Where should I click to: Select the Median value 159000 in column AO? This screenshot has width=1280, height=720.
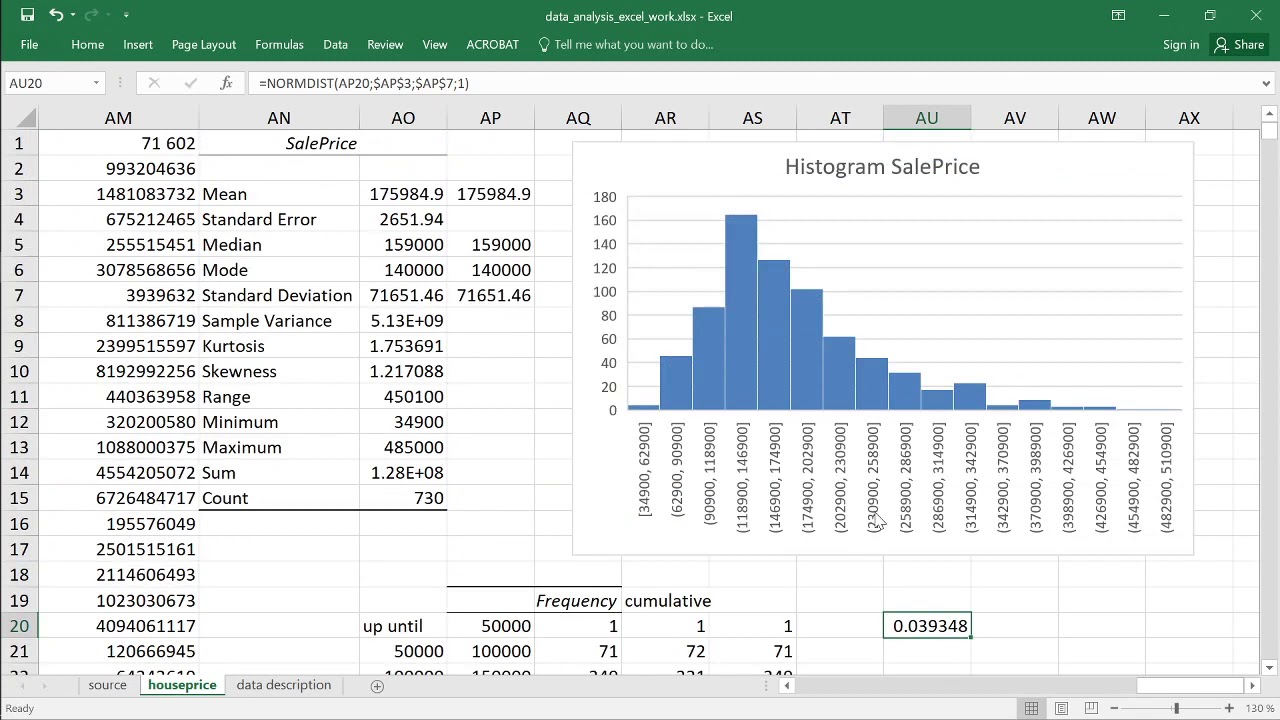click(403, 245)
